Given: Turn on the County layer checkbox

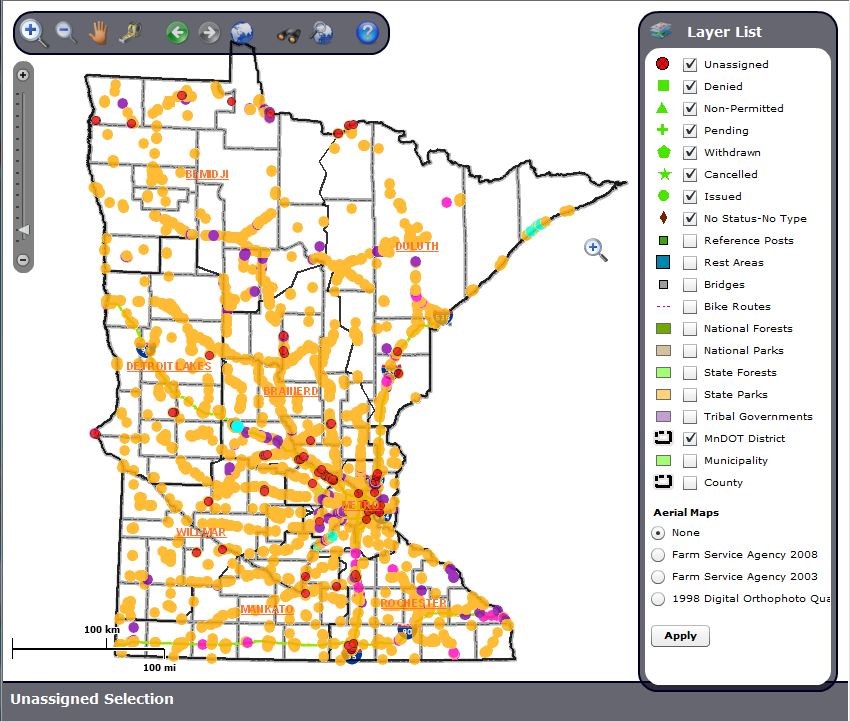Looking at the screenshot, I should [690, 483].
